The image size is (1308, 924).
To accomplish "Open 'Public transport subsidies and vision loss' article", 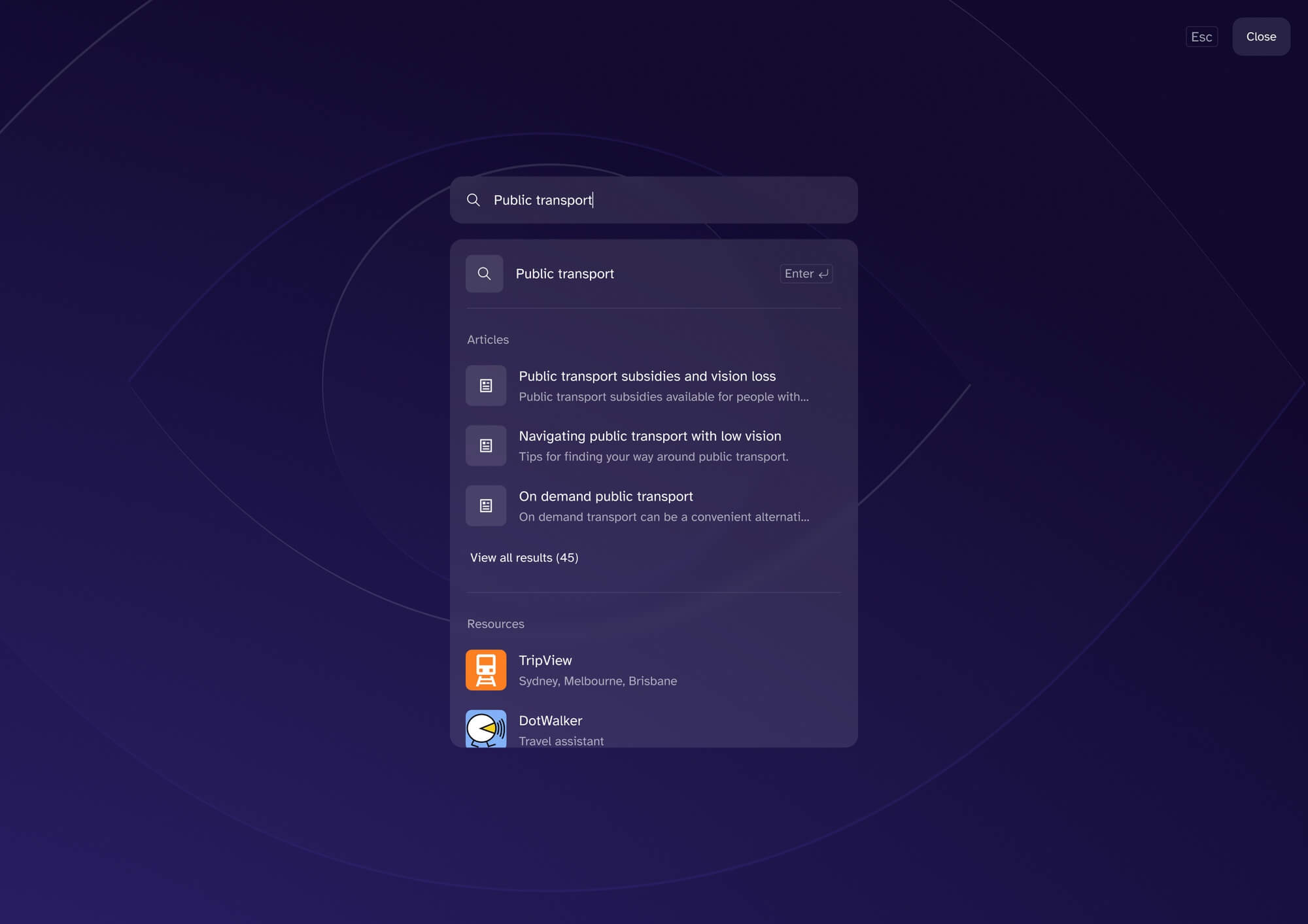I will tap(647, 376).
